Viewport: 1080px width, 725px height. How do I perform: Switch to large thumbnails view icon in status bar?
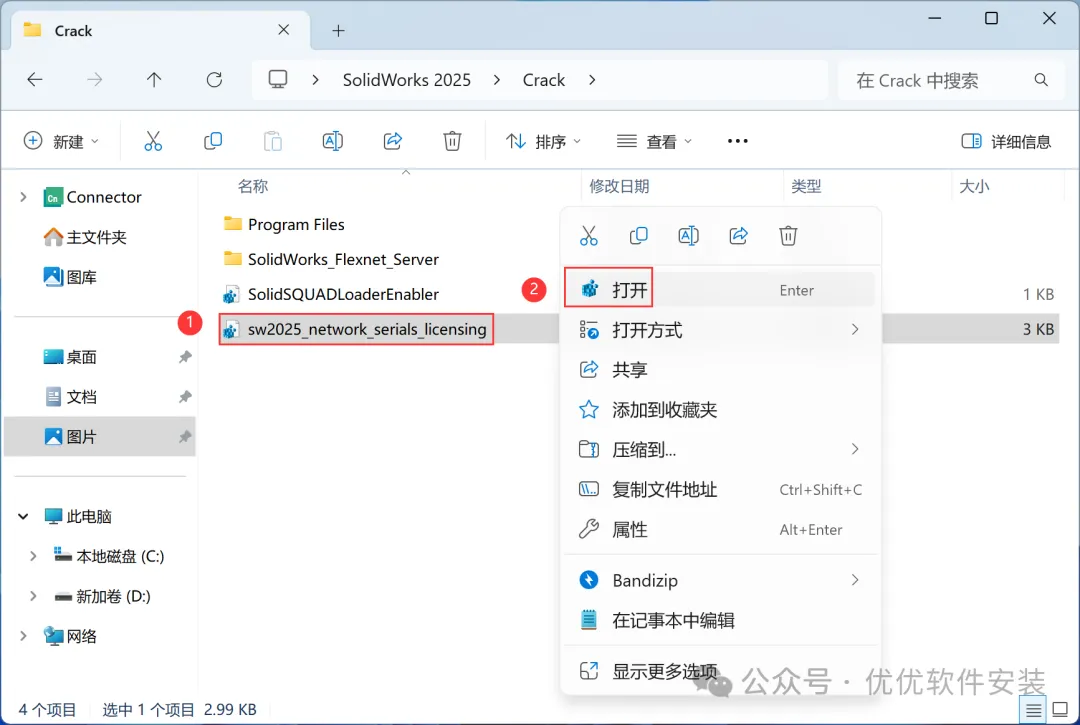pyautogui.click(x=1061, y=710)
